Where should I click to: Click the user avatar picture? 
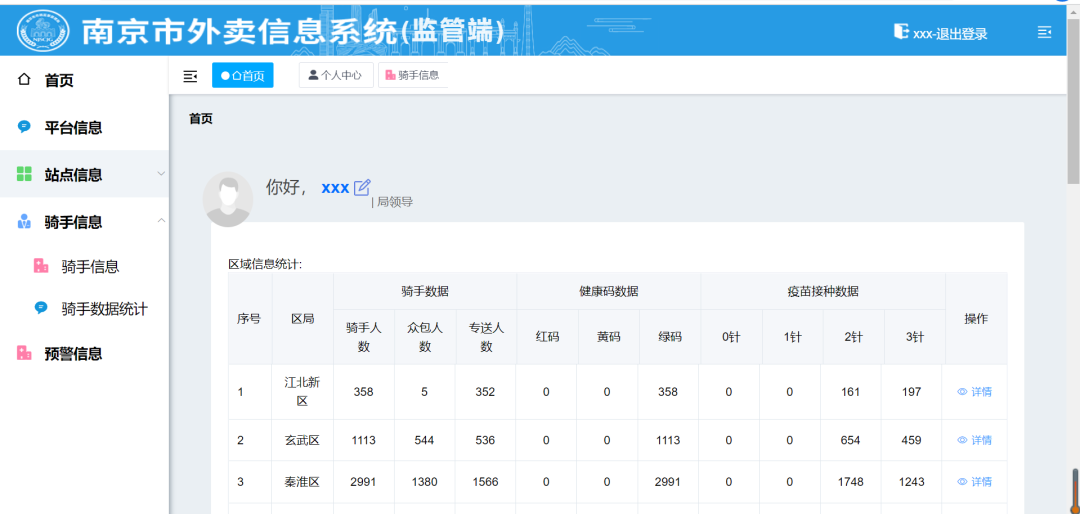coord(228,198)
